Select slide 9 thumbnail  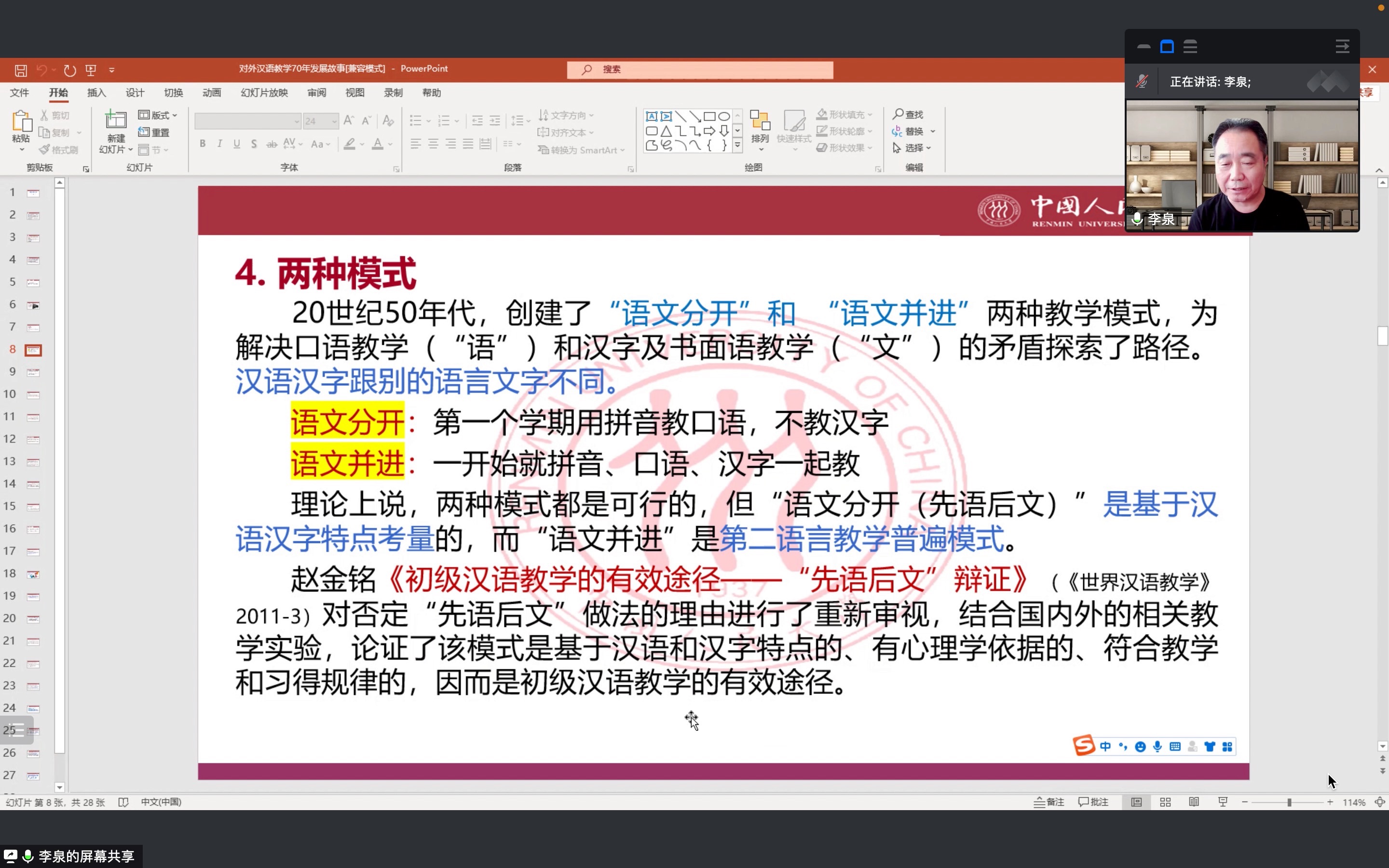[x=33, y=372]
